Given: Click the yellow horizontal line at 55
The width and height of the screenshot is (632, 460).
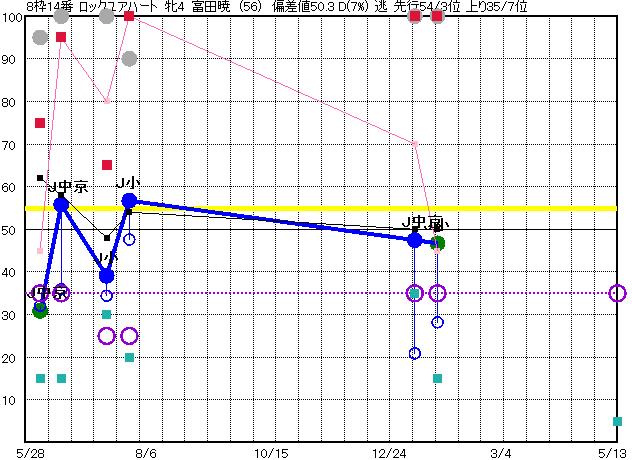Looking at the screenshot, I should tap(300, 208).
